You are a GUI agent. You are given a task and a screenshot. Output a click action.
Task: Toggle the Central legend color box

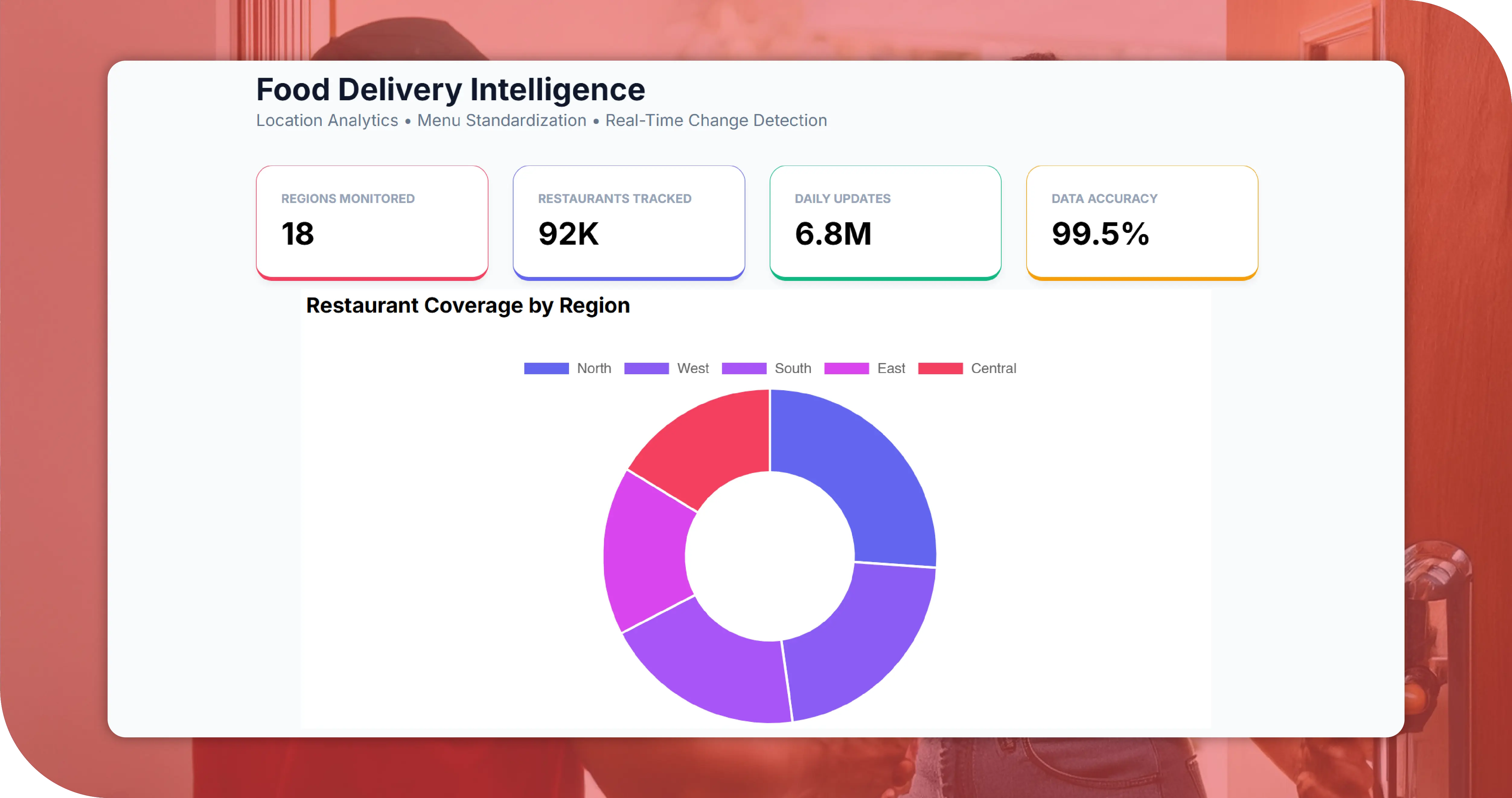click(940, 368)
